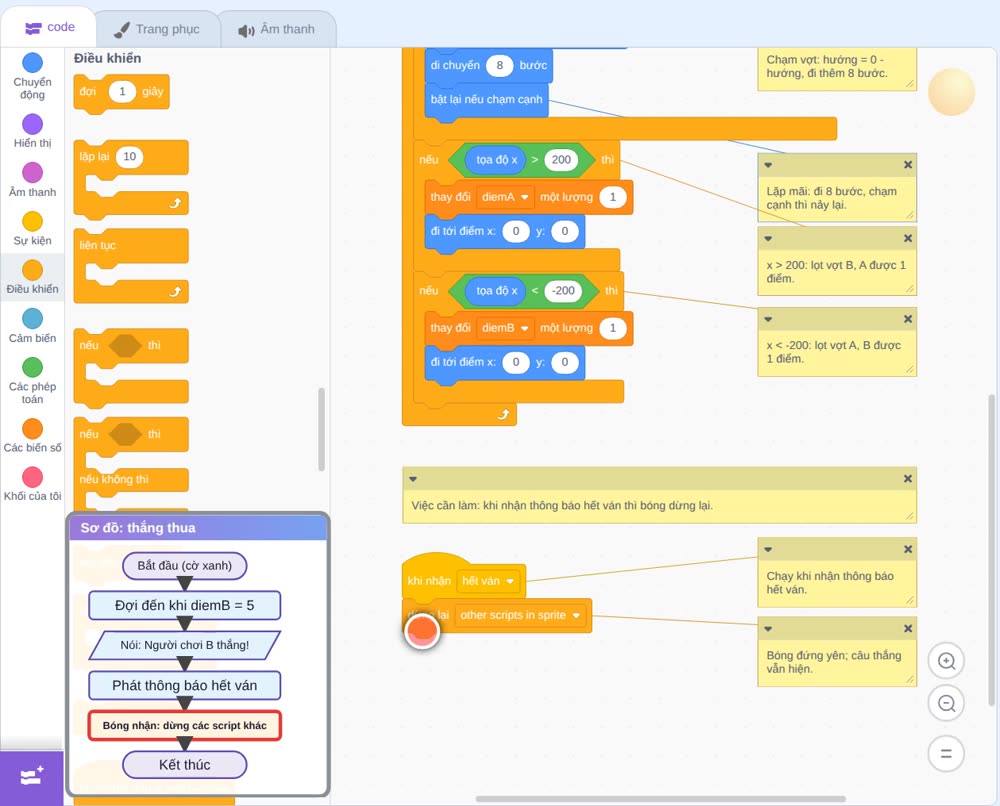Close the 'Lặp mãi' comment
Screen dimensions: 1000x806
908,165
